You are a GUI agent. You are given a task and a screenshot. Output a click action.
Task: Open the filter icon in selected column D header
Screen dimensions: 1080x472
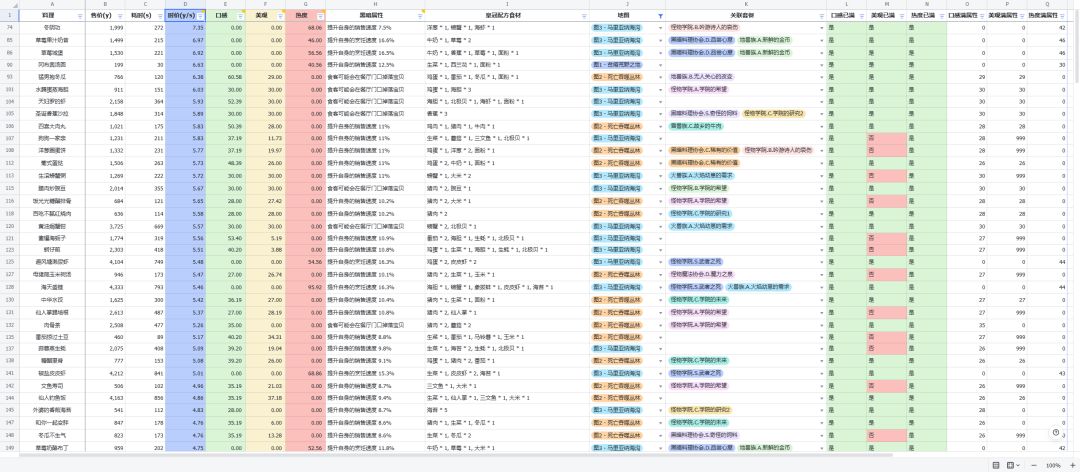(200, 15)
